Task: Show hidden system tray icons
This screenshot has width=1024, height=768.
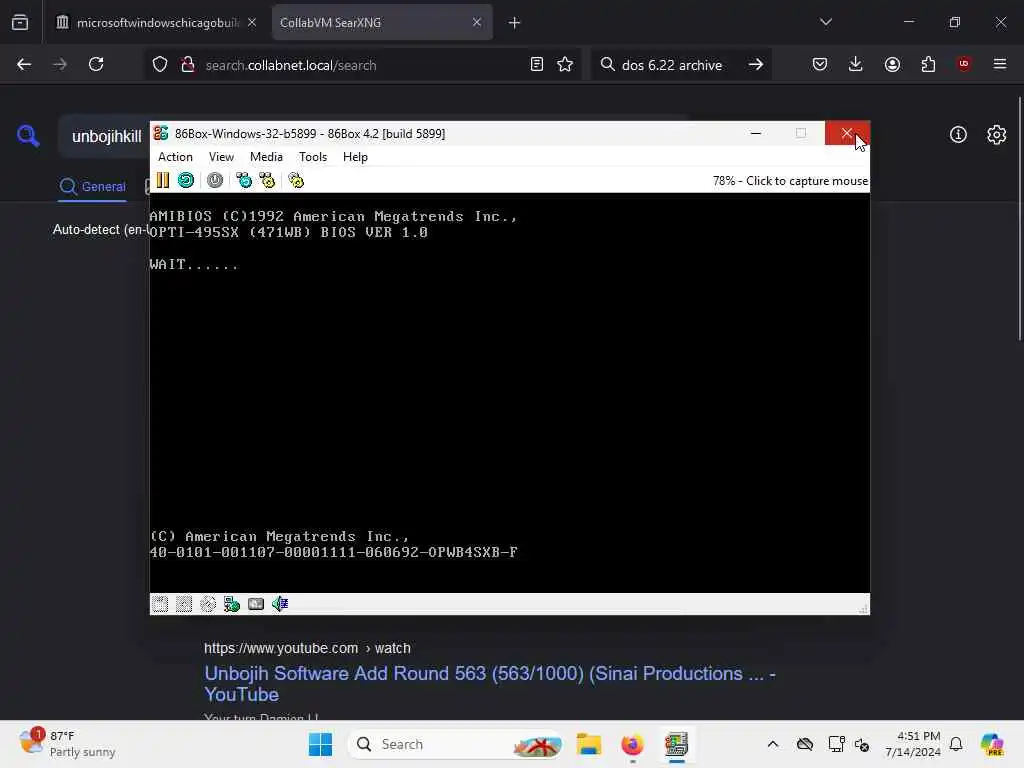Action: (x=773, y=744)
